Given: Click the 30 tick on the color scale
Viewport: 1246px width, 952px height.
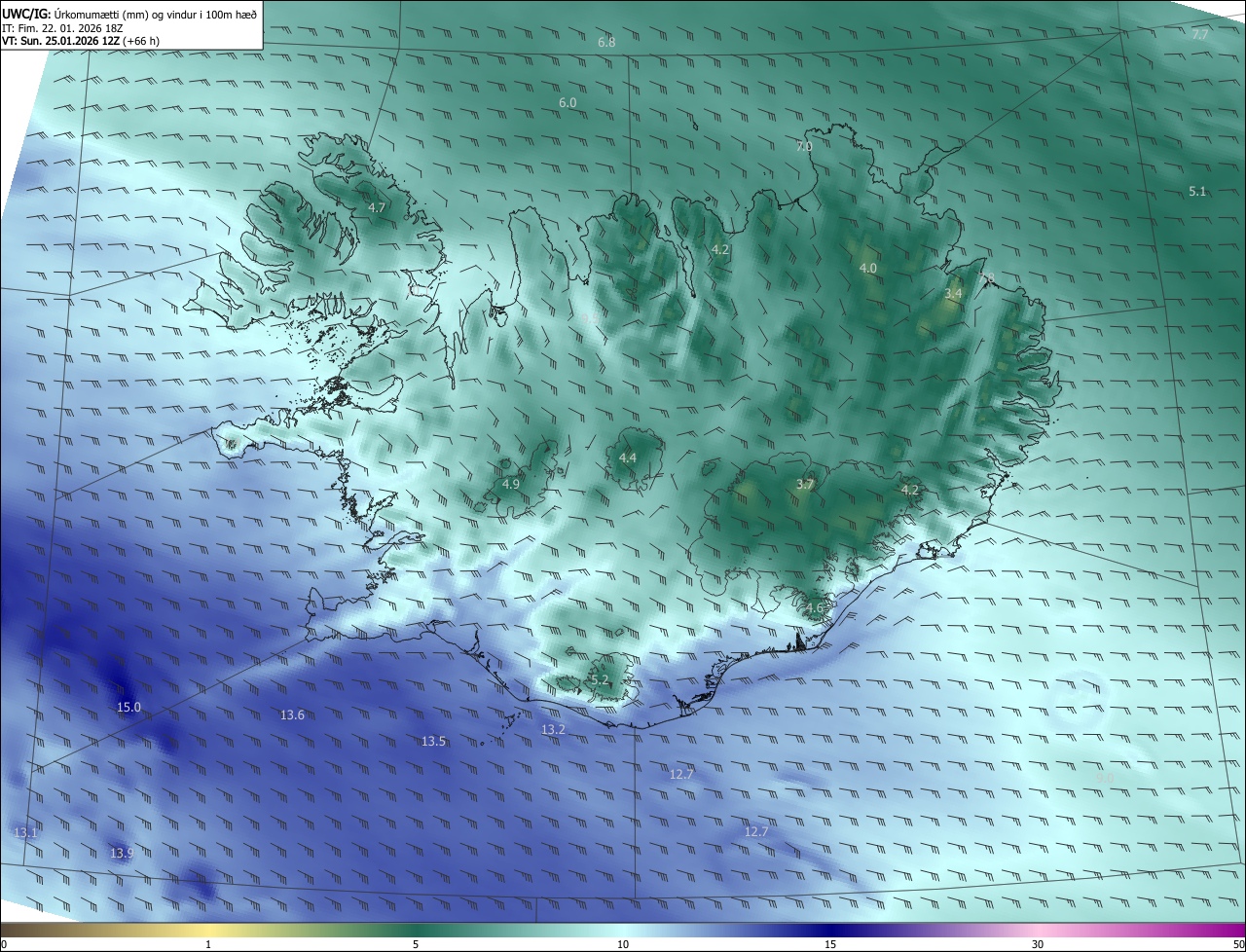Looking at the screenshot, I should (1038, 944).
